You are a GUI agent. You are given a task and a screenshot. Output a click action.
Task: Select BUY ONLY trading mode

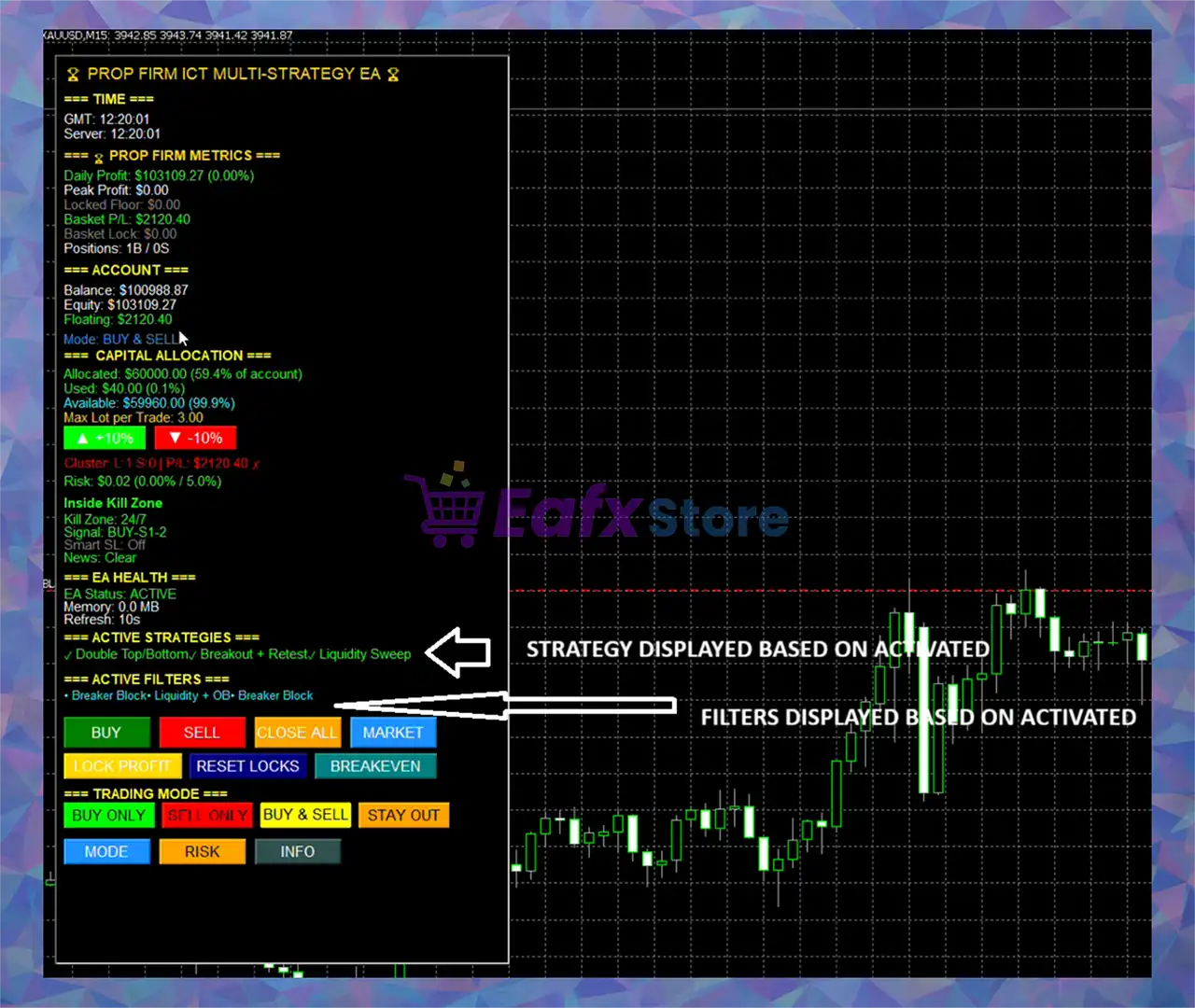(x=108, y=815)
